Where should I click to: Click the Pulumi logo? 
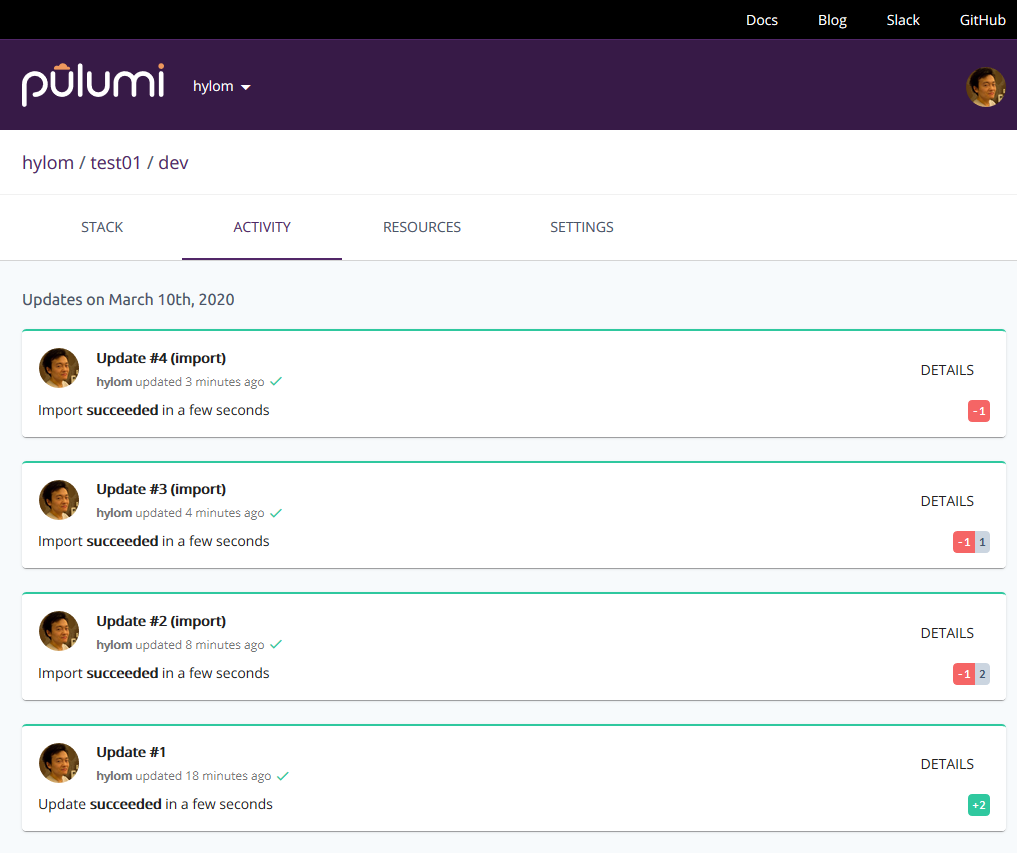click(x=93, y=85)
